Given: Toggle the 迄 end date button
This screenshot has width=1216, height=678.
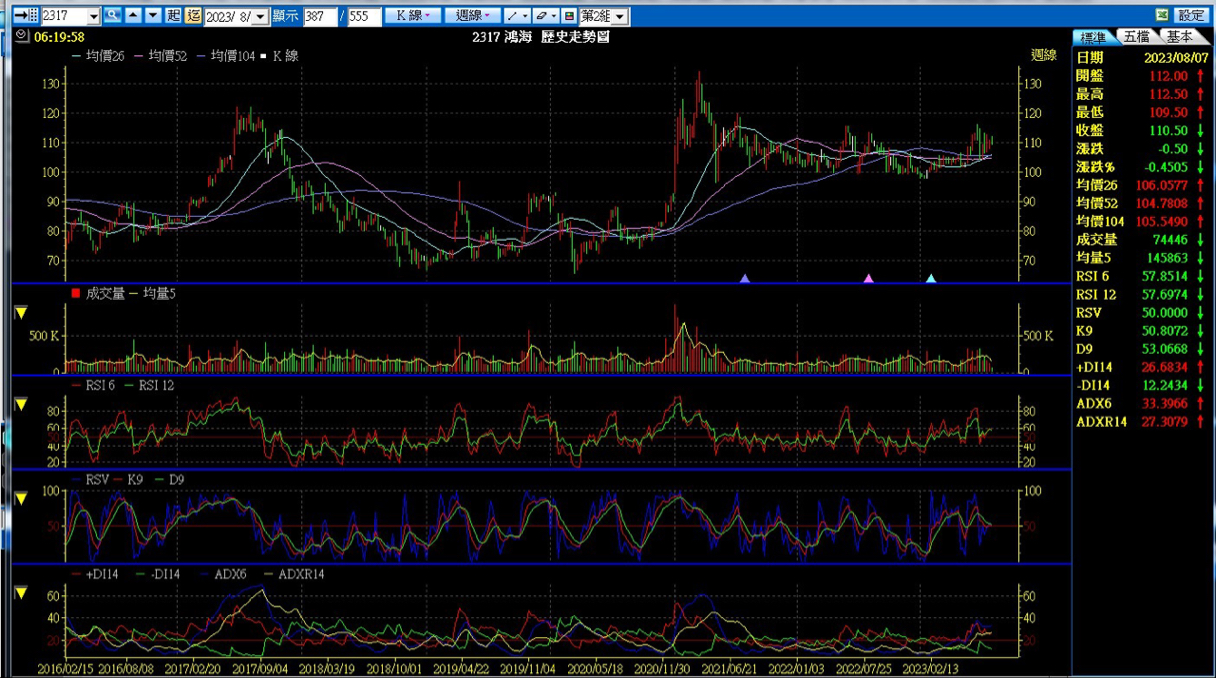Looking at the screenshot, I should pos(193,16).
